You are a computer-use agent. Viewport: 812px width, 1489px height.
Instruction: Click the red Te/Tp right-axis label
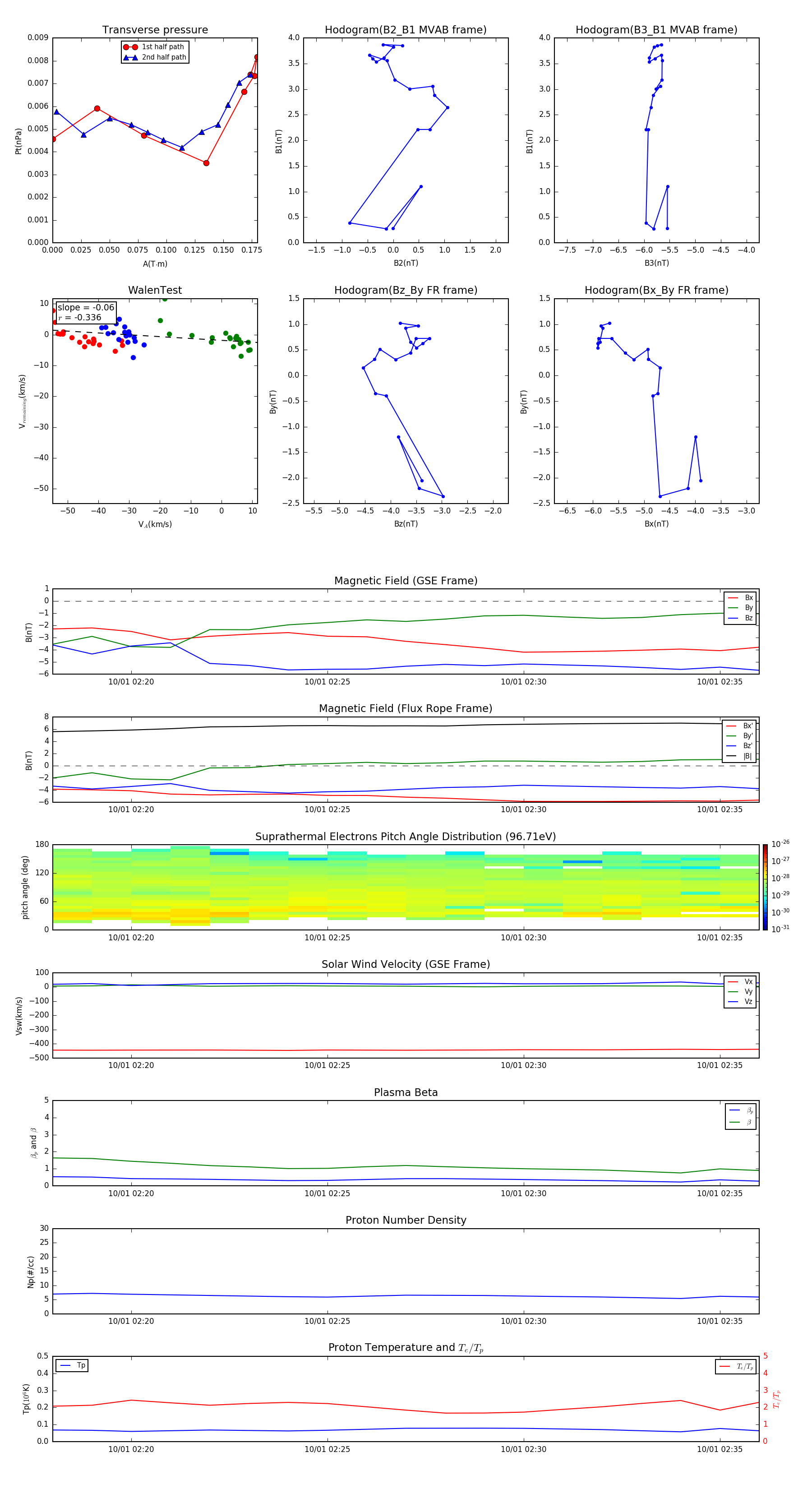click(776, 1399)
